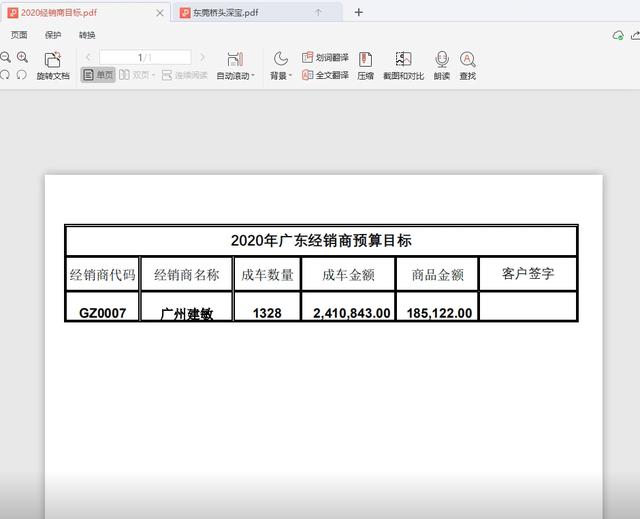Zoom out with the minus magnifier
Viewport: 640px width, 519px height.
point(5,57)
